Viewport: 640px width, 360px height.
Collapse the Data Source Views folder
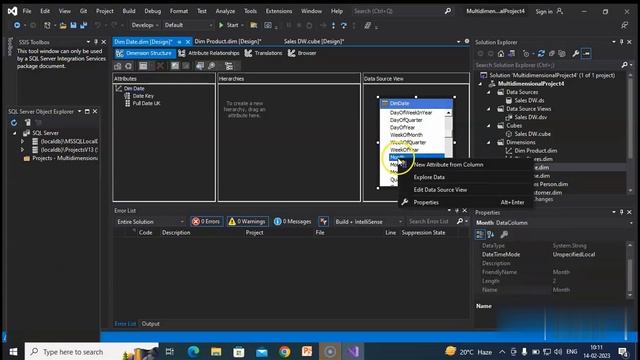489,109
